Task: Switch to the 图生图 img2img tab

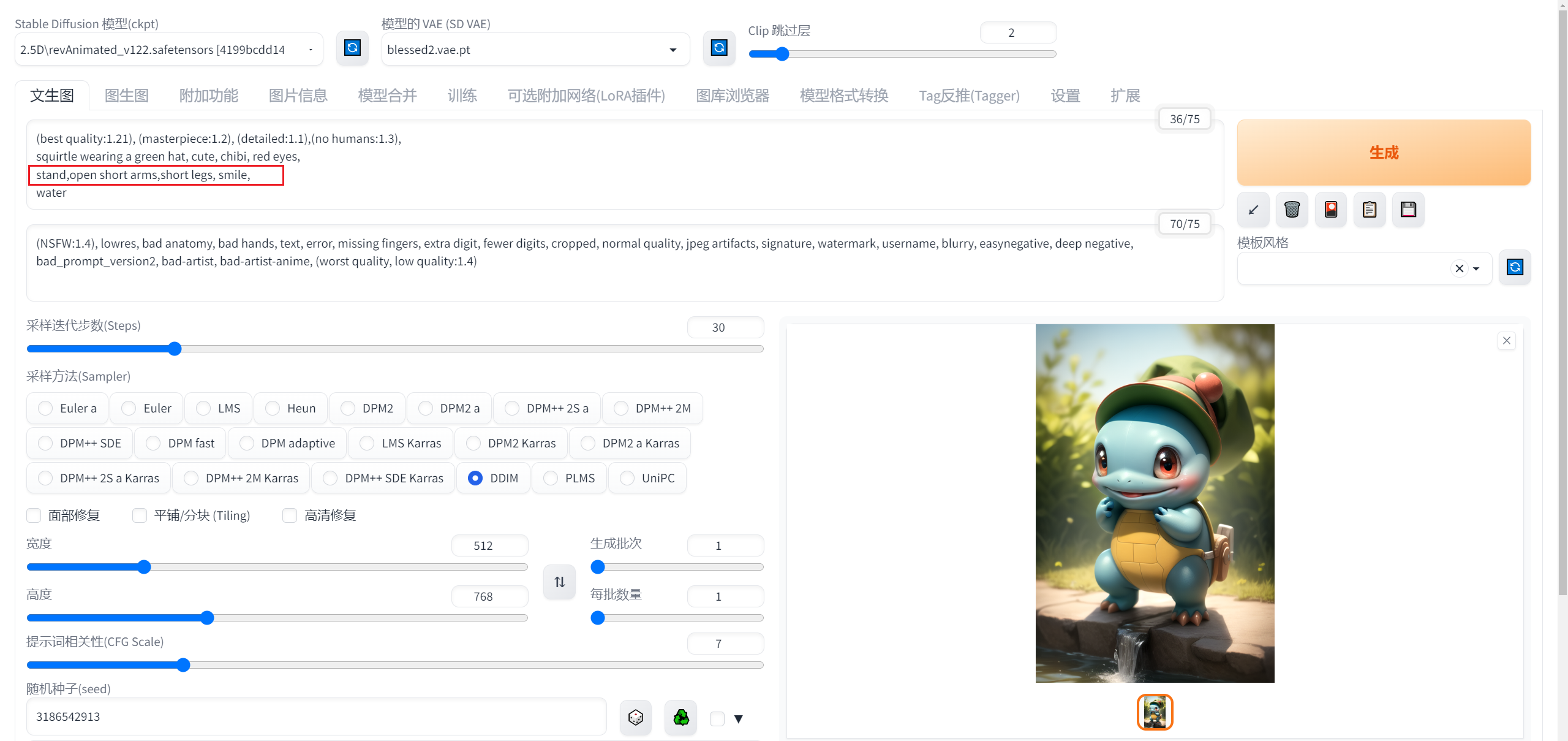Action: [x=127, y=96]
